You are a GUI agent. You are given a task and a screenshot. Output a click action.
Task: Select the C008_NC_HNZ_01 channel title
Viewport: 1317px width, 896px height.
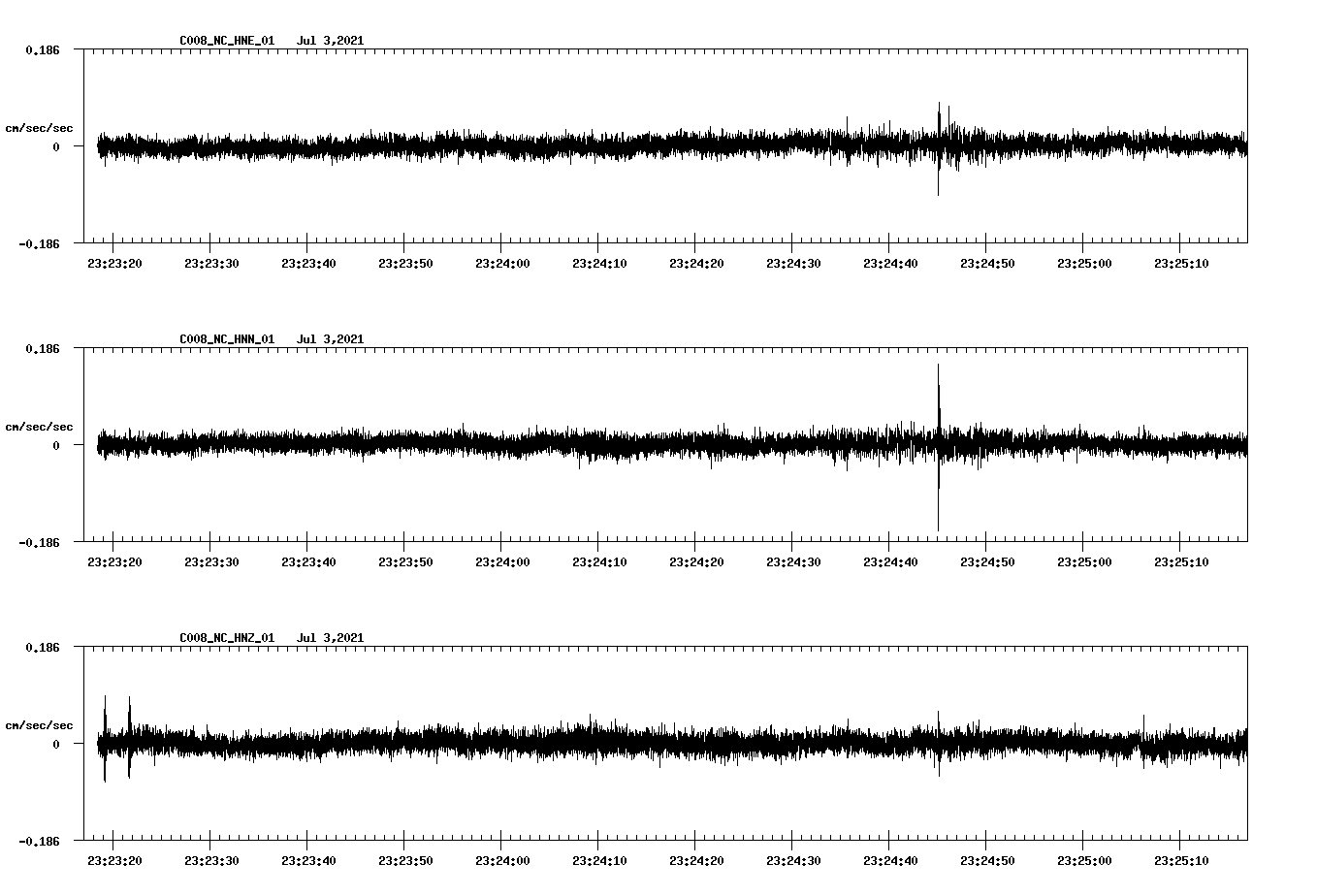(x=227, y=638)
